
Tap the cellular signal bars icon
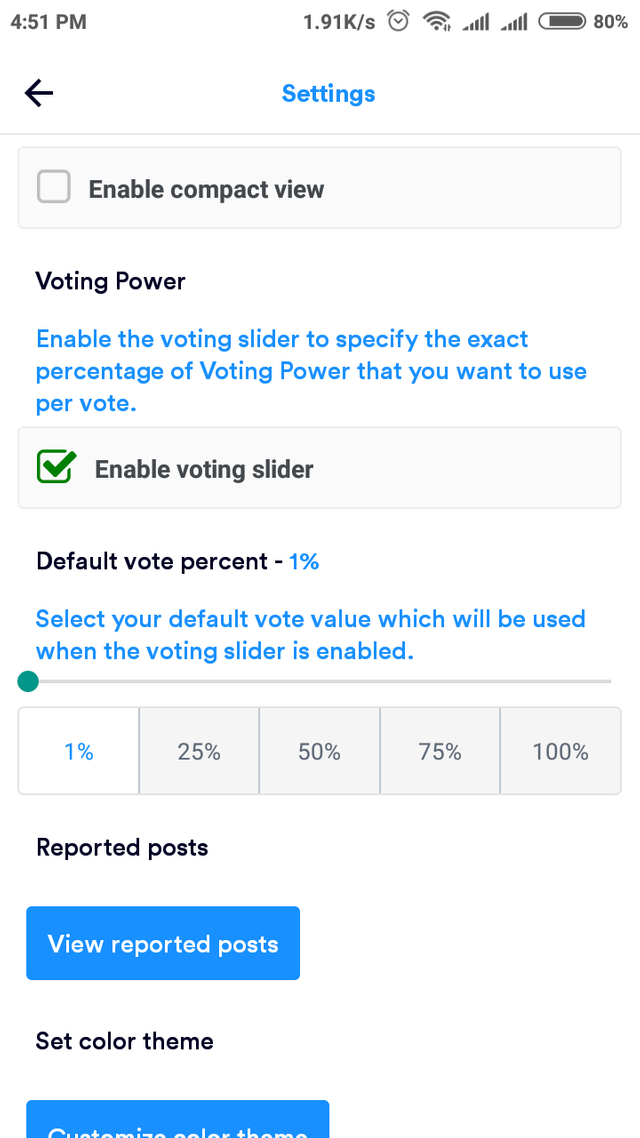475,20
